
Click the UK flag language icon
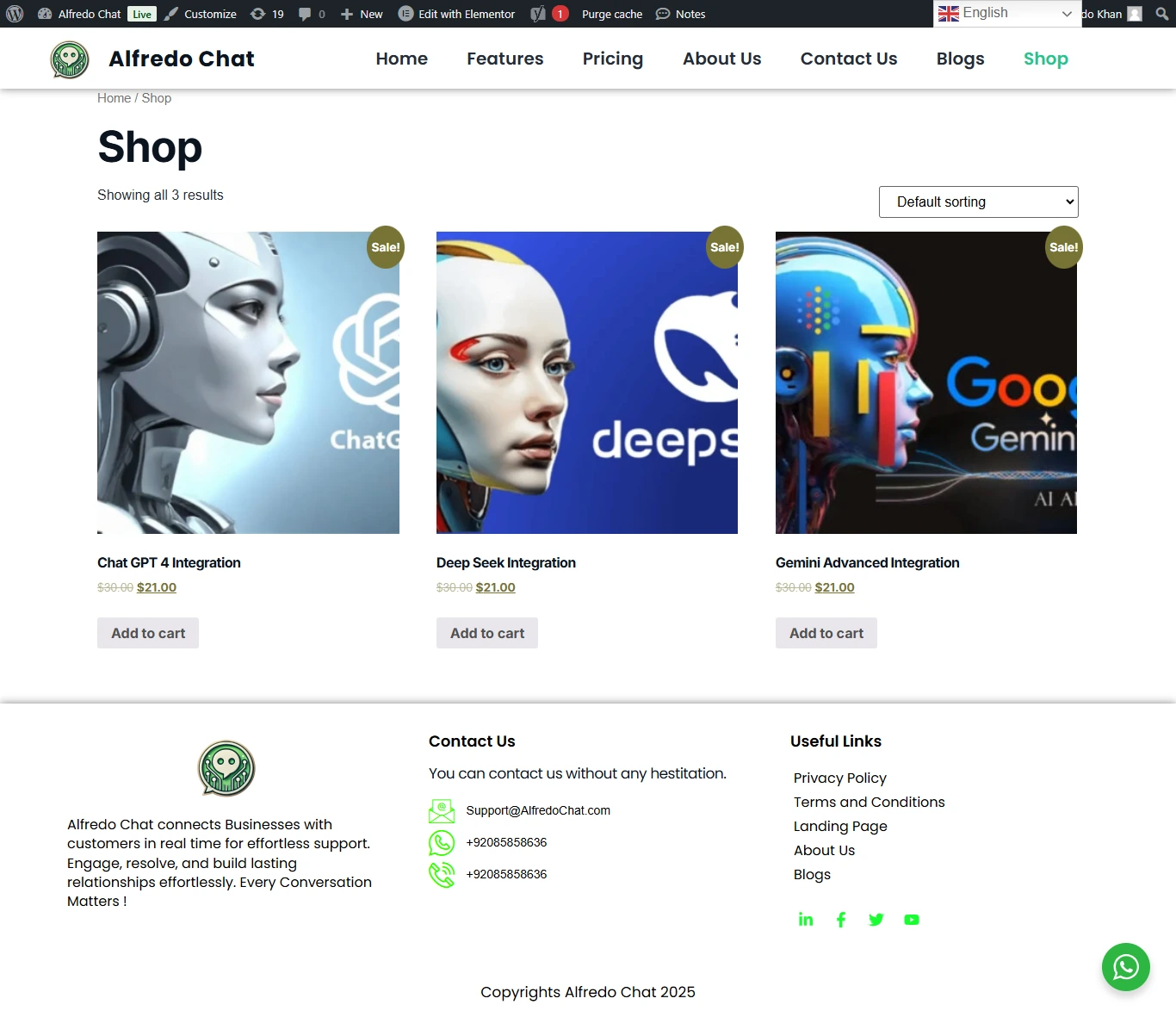[x=949, y=13]
